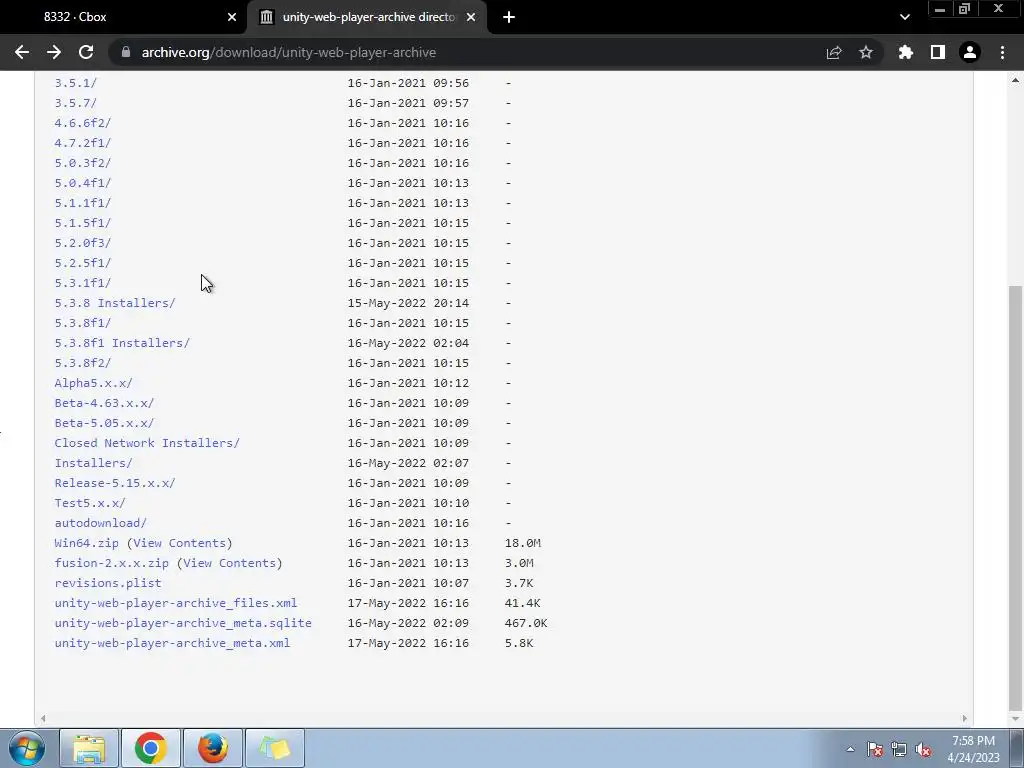Viewport: 1024px width, 768px height.
Task: Open the Test5.x.x/ folder
Action: click(90, 503)
